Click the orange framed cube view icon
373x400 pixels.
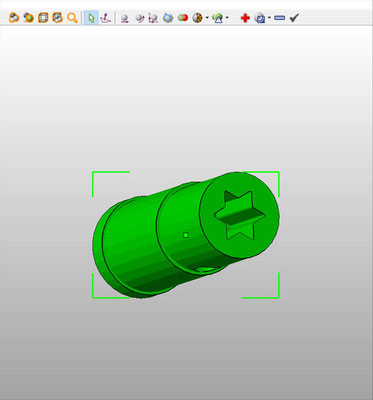coord(58,18)
